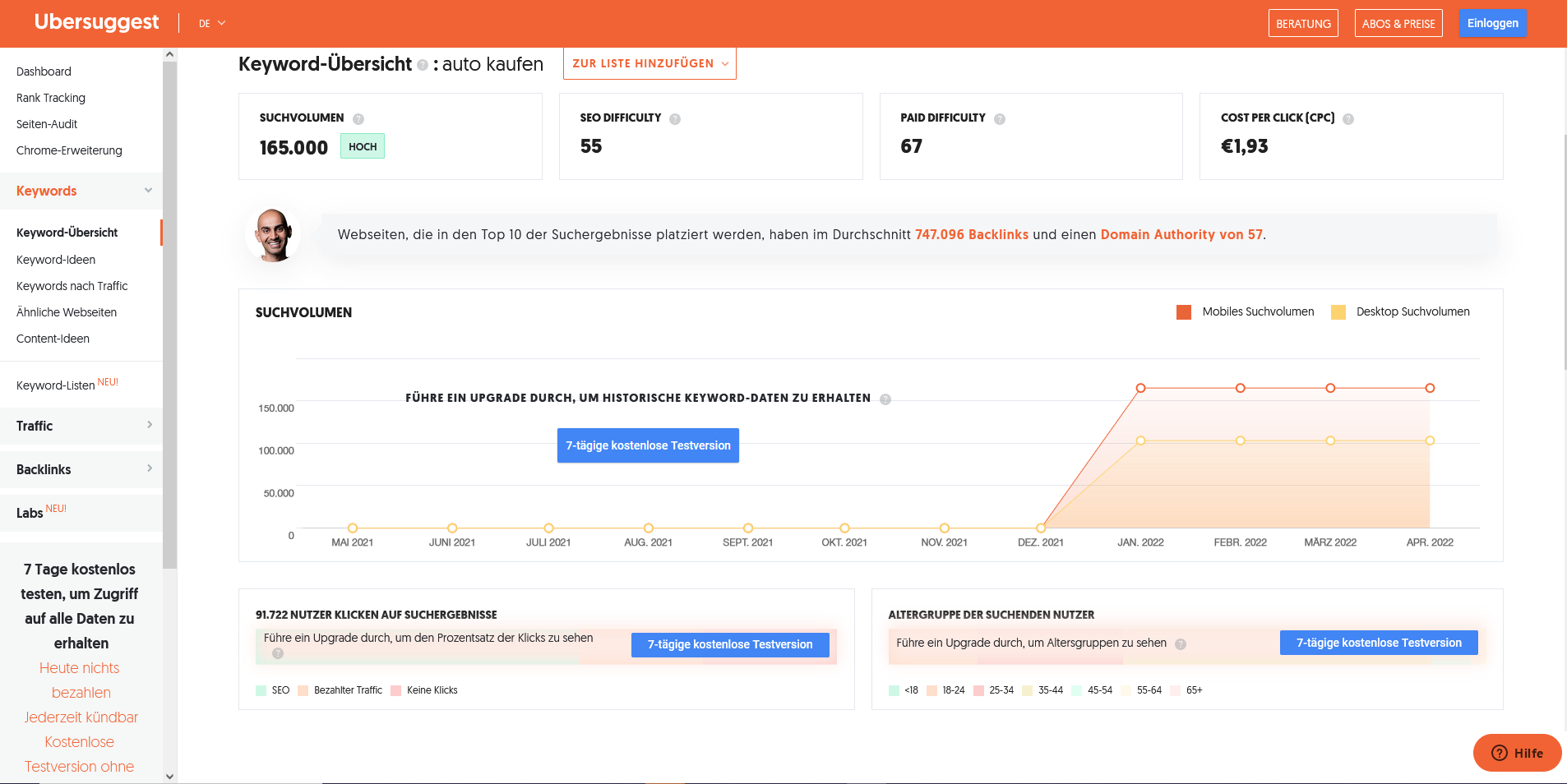Toggle Desktop Suchvolumen legend swatch
Viewport: 1567px width, 784px height.
pyautogui.click(x=1338, y=312)
